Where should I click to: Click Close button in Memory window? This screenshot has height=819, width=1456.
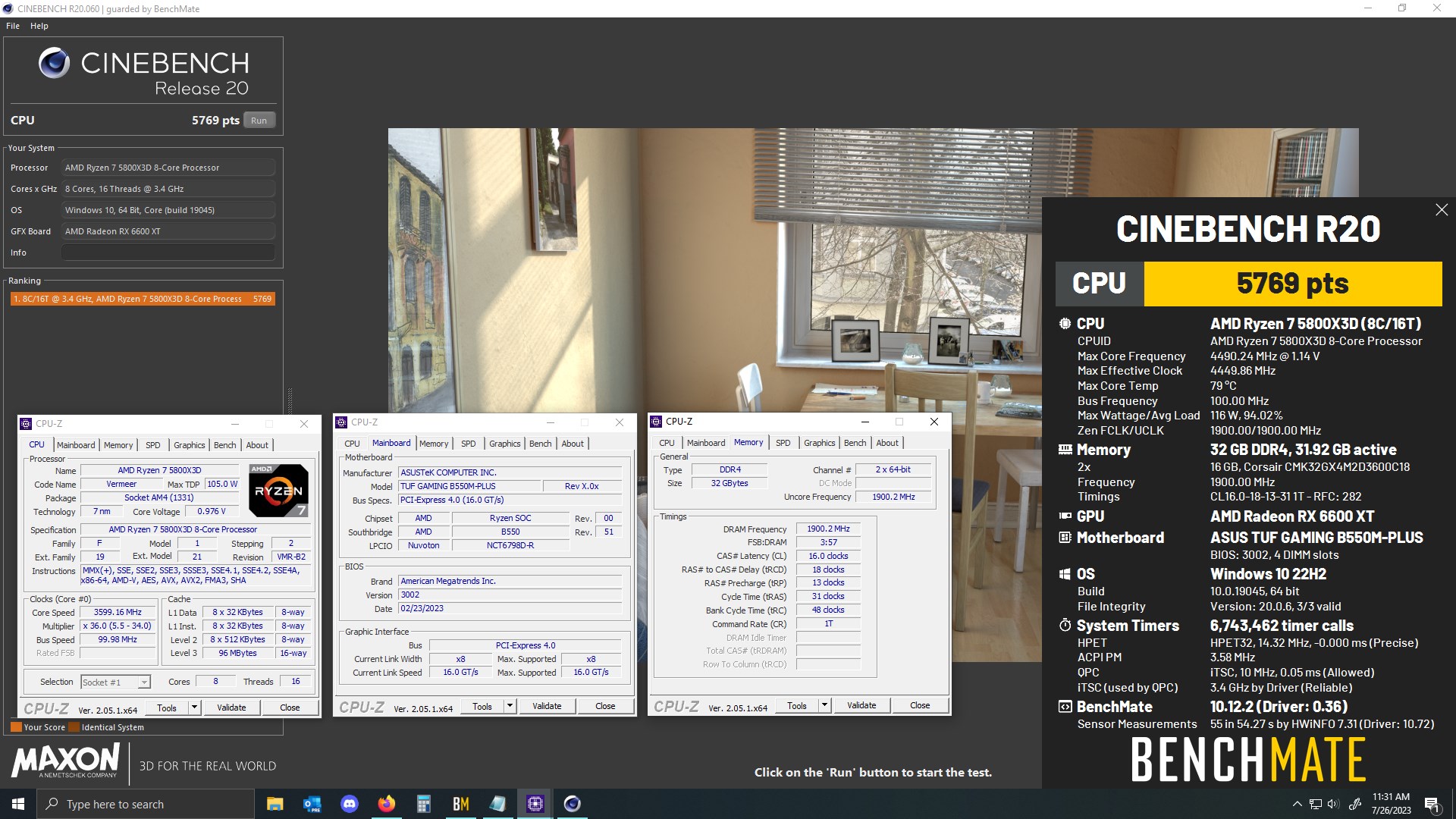(x=920, y=705)
